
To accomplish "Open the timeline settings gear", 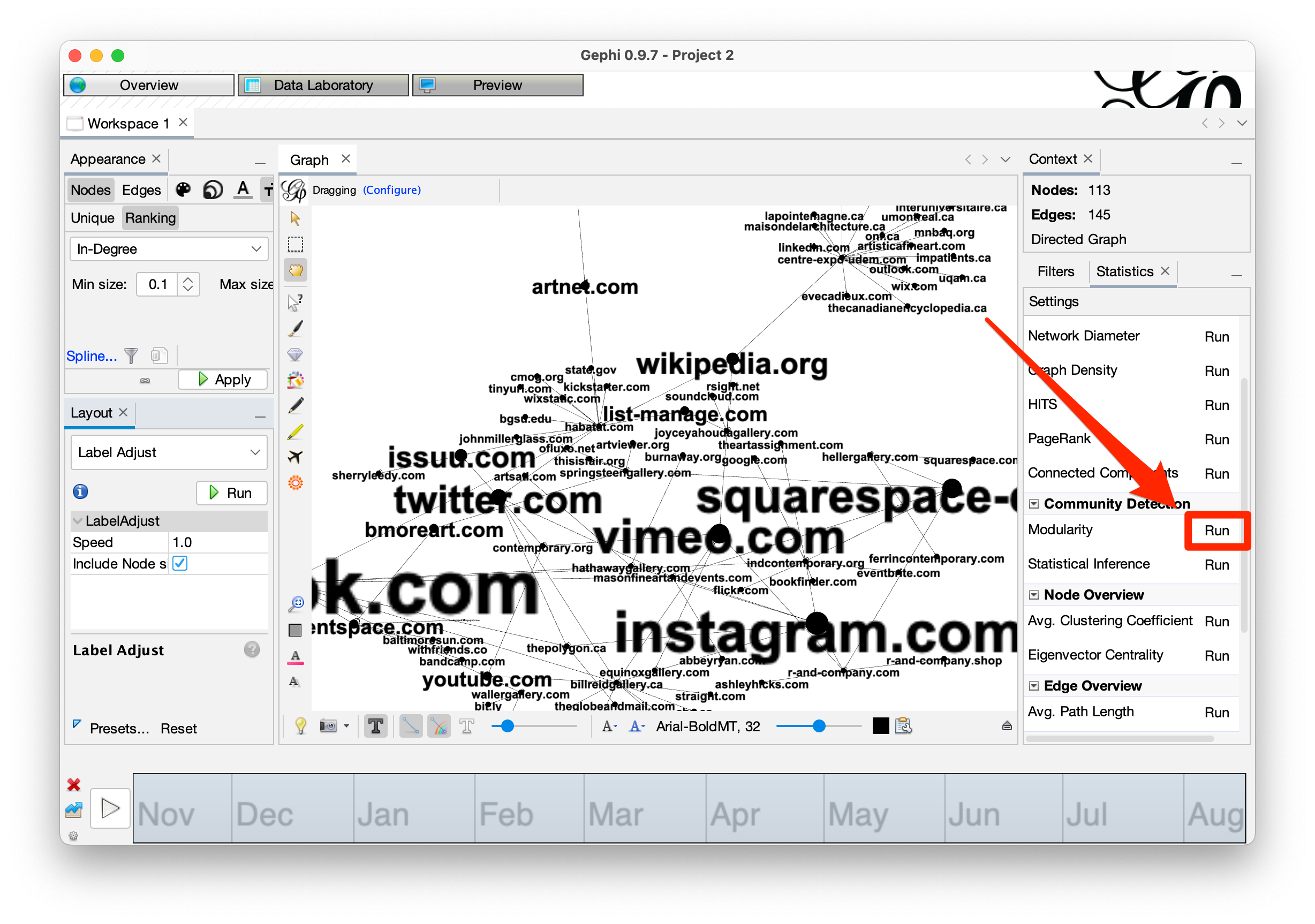I will [73, 836].
